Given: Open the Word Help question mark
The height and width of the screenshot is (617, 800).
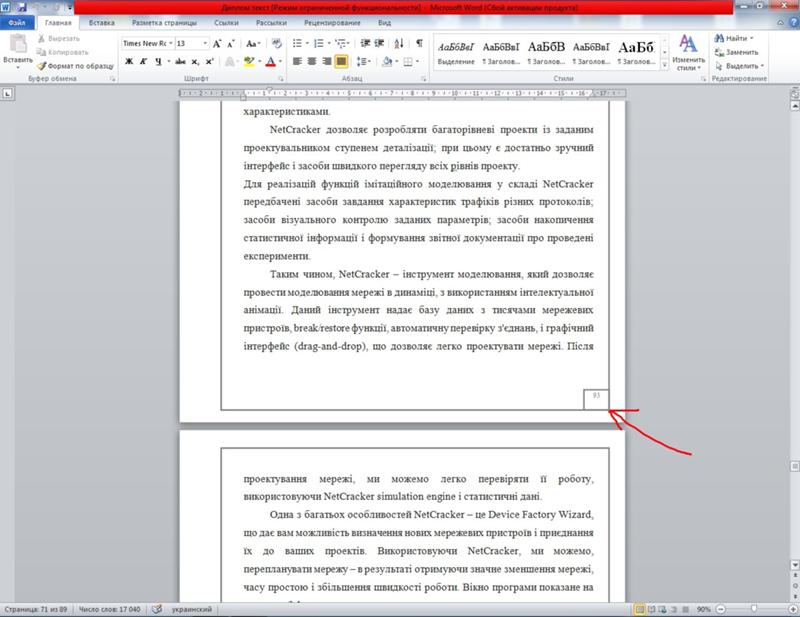Looking at the screenshot, I should tap(793, 22).
